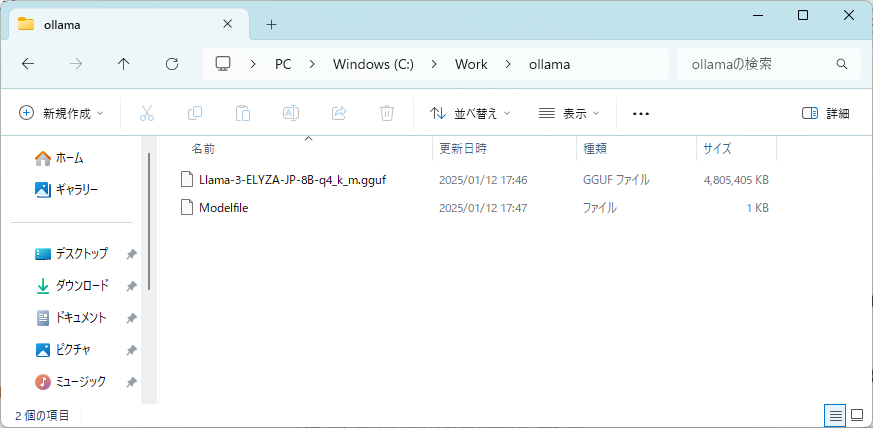The height and width of the screenshot is (428, 873).
Task: Click the PC monitor icon in address bar
Action: 223,63
